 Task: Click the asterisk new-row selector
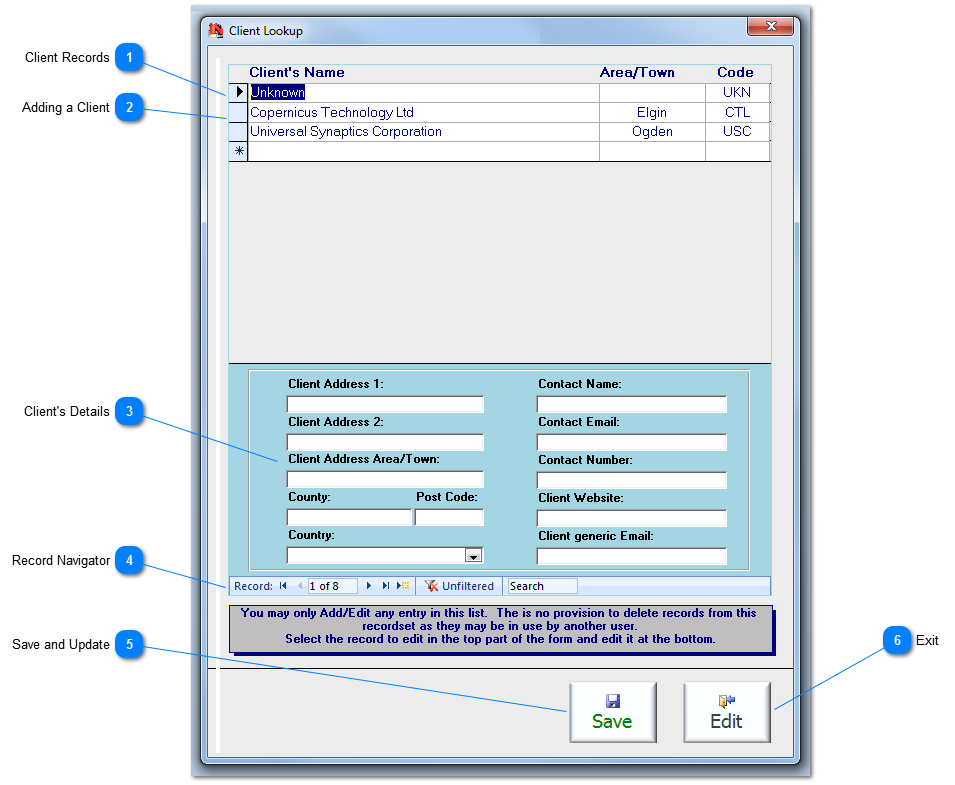238,150
